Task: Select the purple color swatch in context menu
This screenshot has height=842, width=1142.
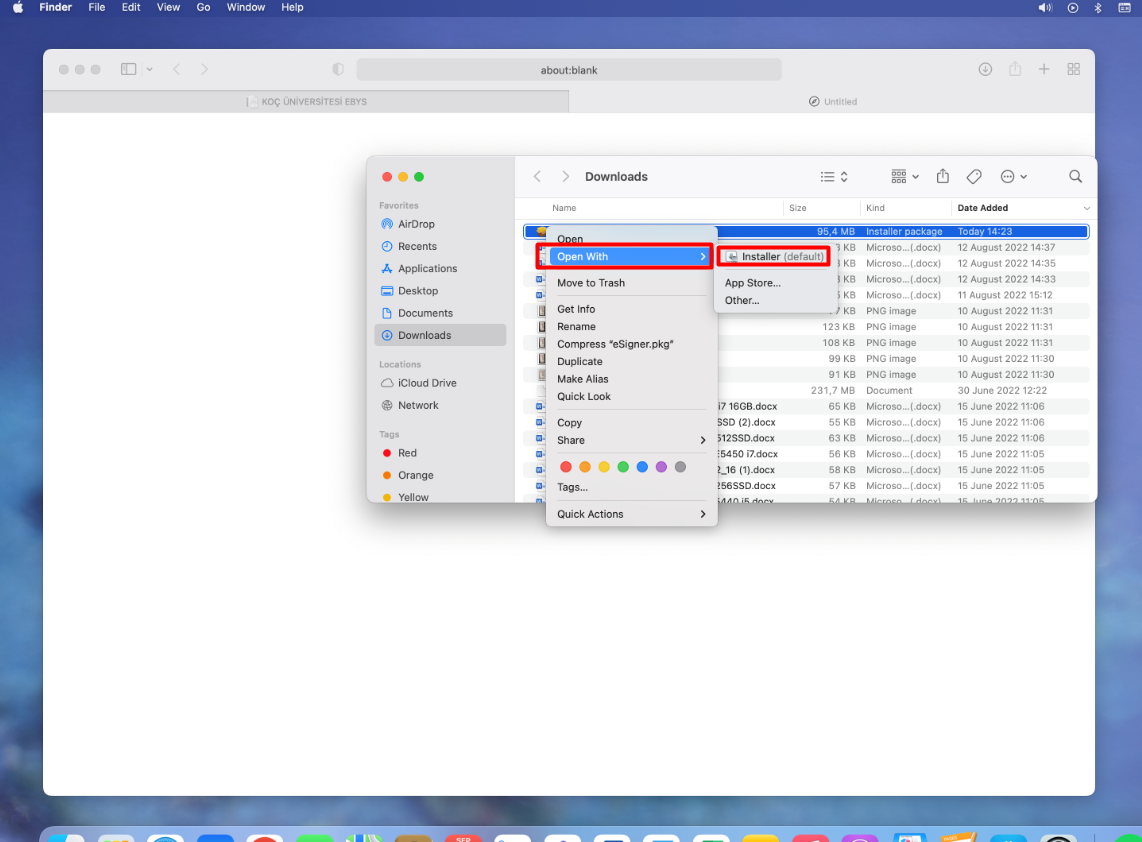Action: click(661, 466)
